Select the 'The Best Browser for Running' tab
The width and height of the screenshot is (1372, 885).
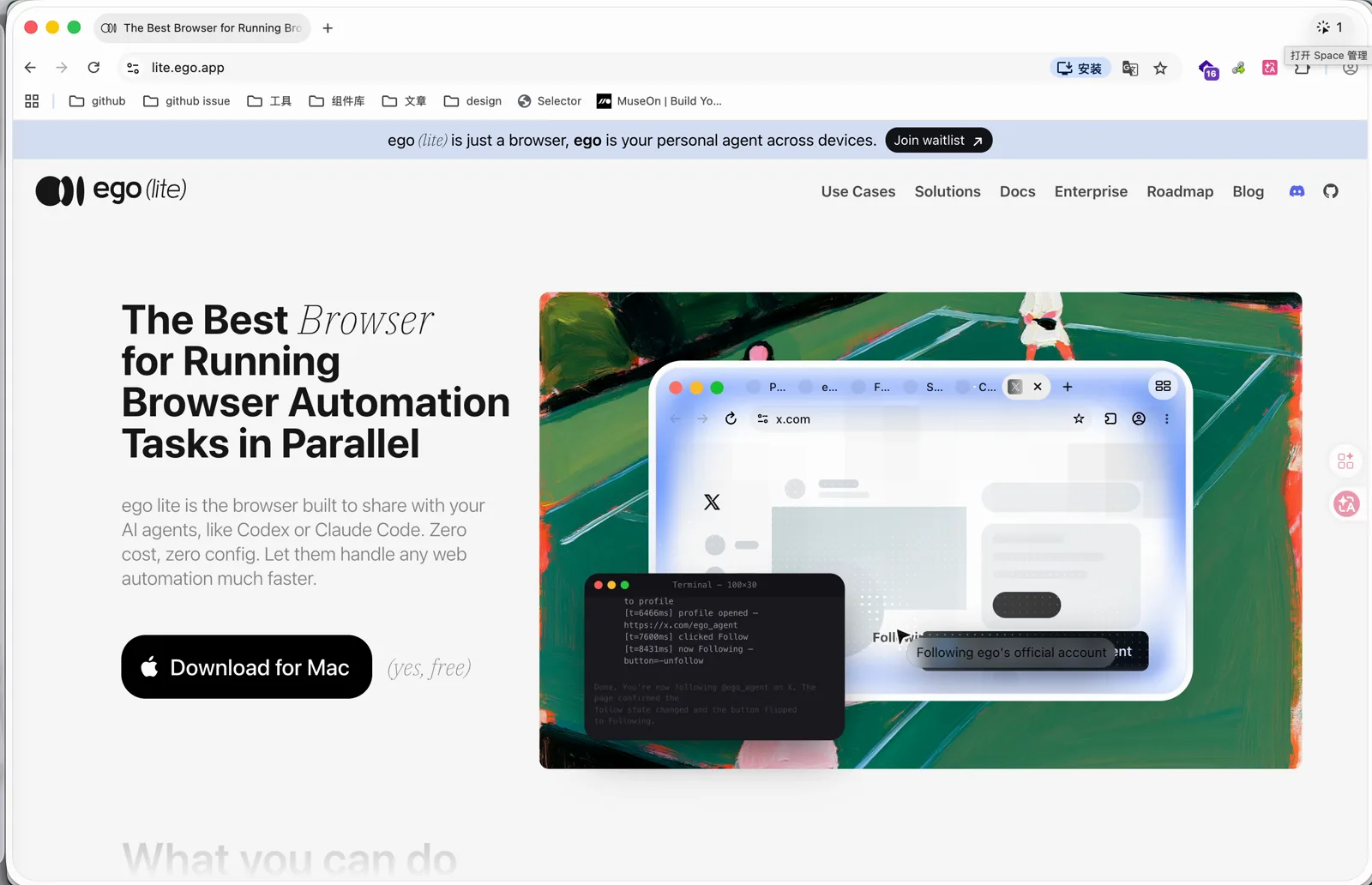click(x=202, y=28)
